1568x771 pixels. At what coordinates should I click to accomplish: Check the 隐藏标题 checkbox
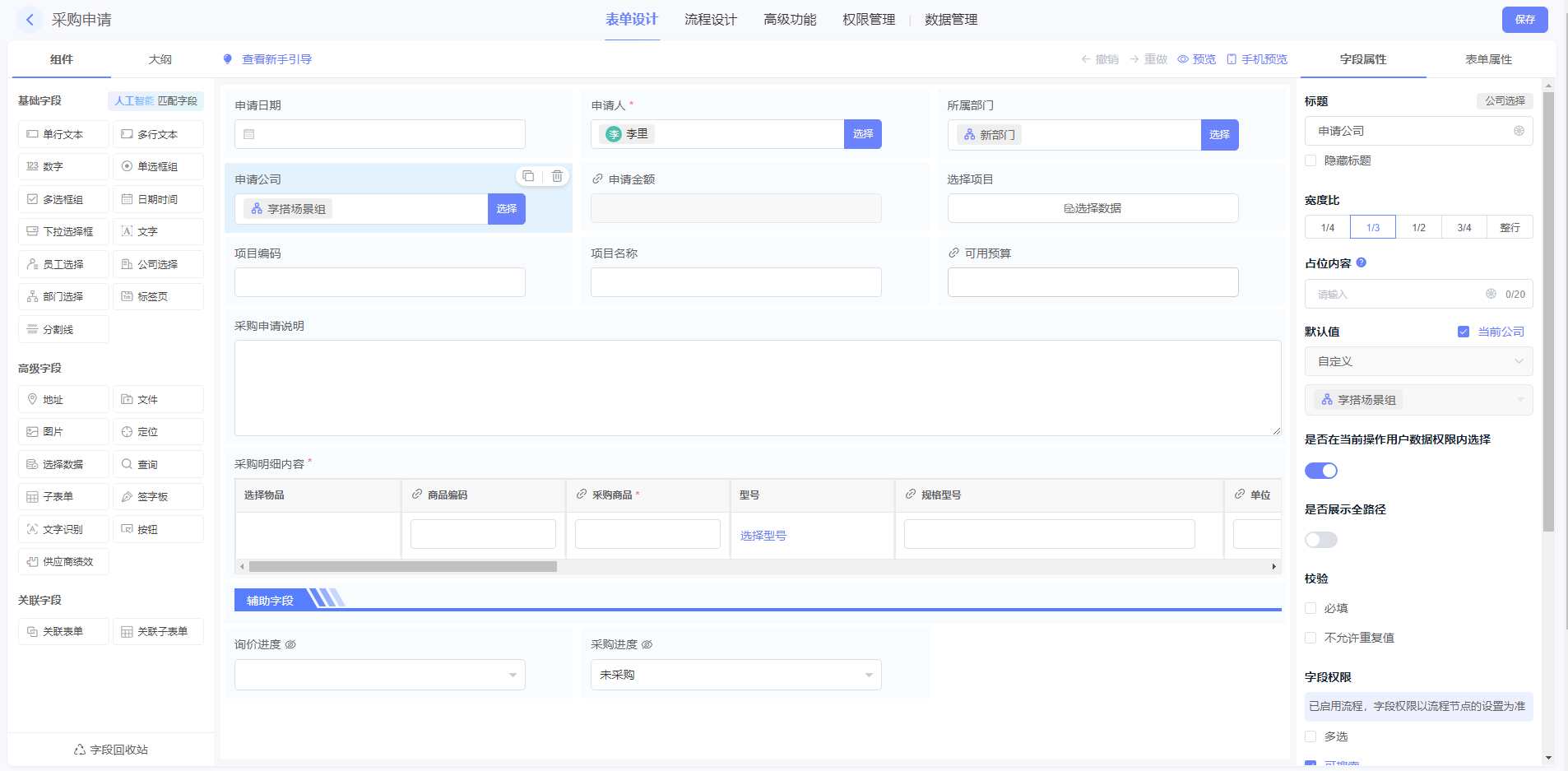point(1311,160)
